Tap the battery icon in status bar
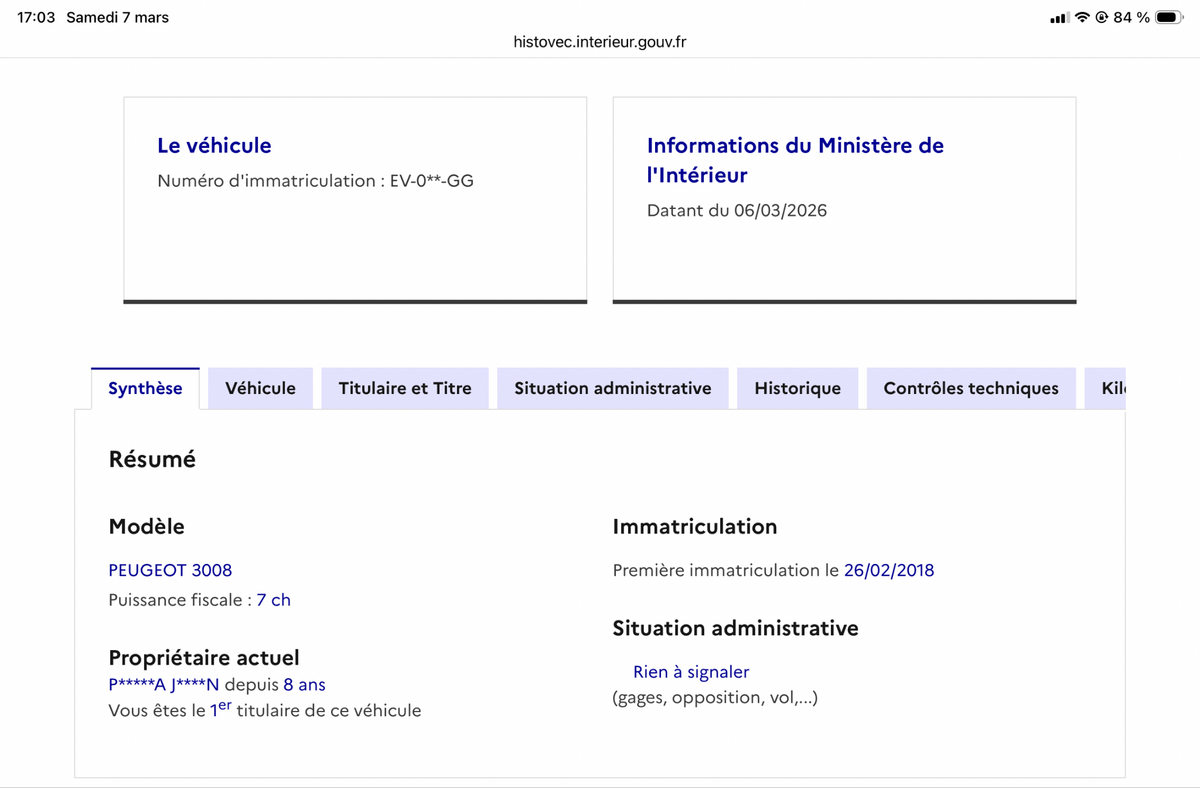The height and width of the screenshot is (788, 1200). coord(1168,18)
